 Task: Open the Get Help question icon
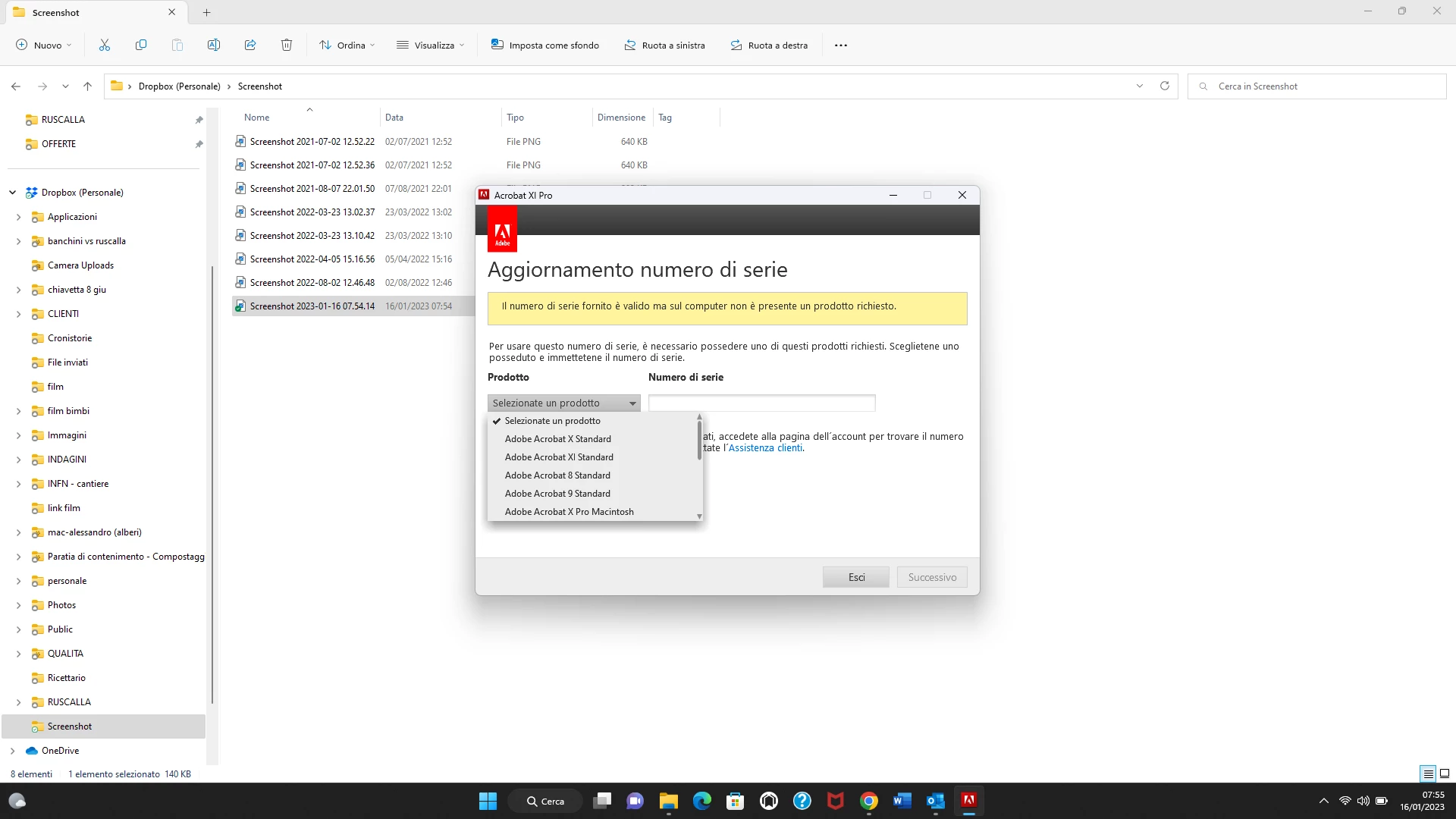[x=802, y=801]
